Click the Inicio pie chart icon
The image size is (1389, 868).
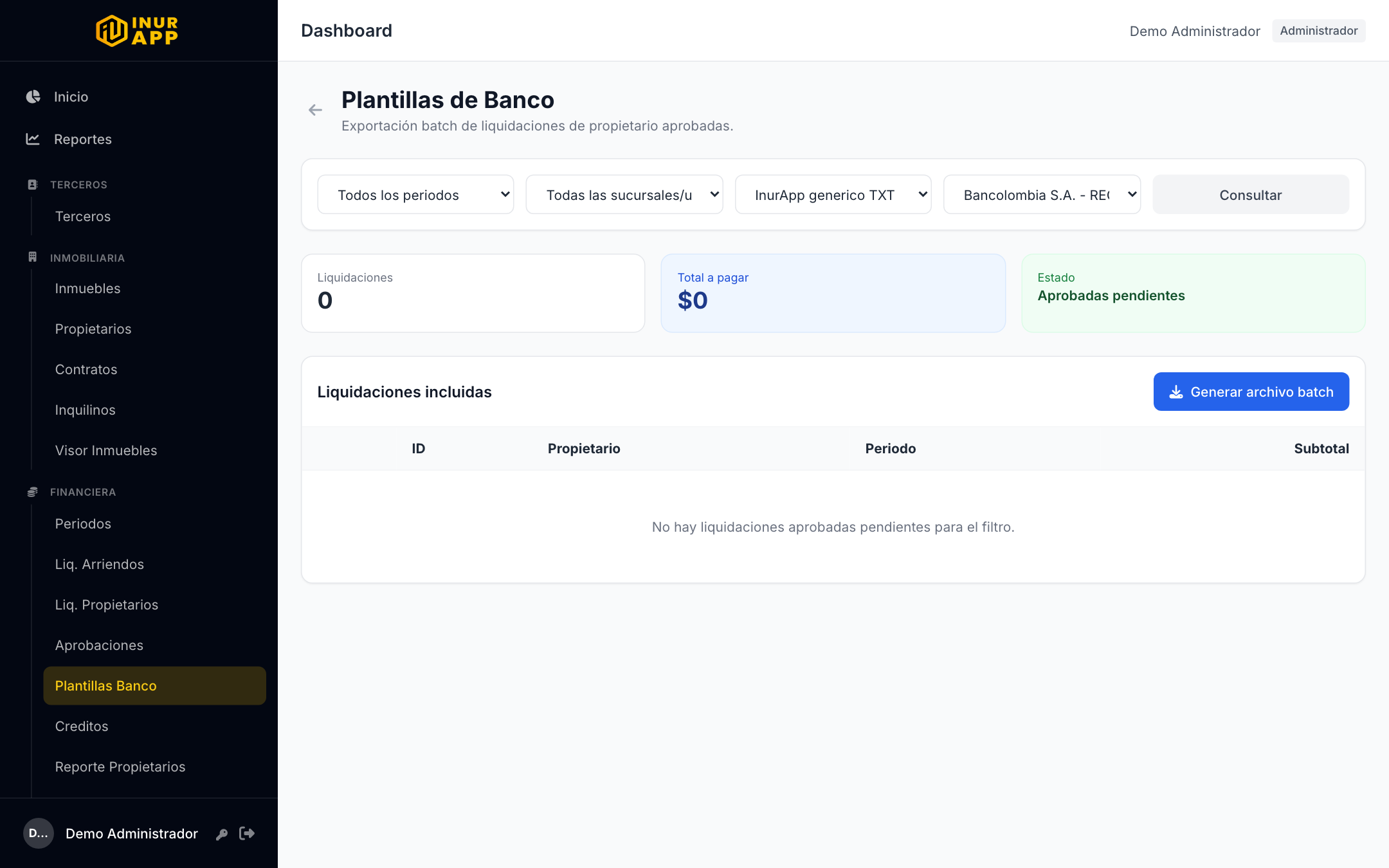tap(33, 96)
